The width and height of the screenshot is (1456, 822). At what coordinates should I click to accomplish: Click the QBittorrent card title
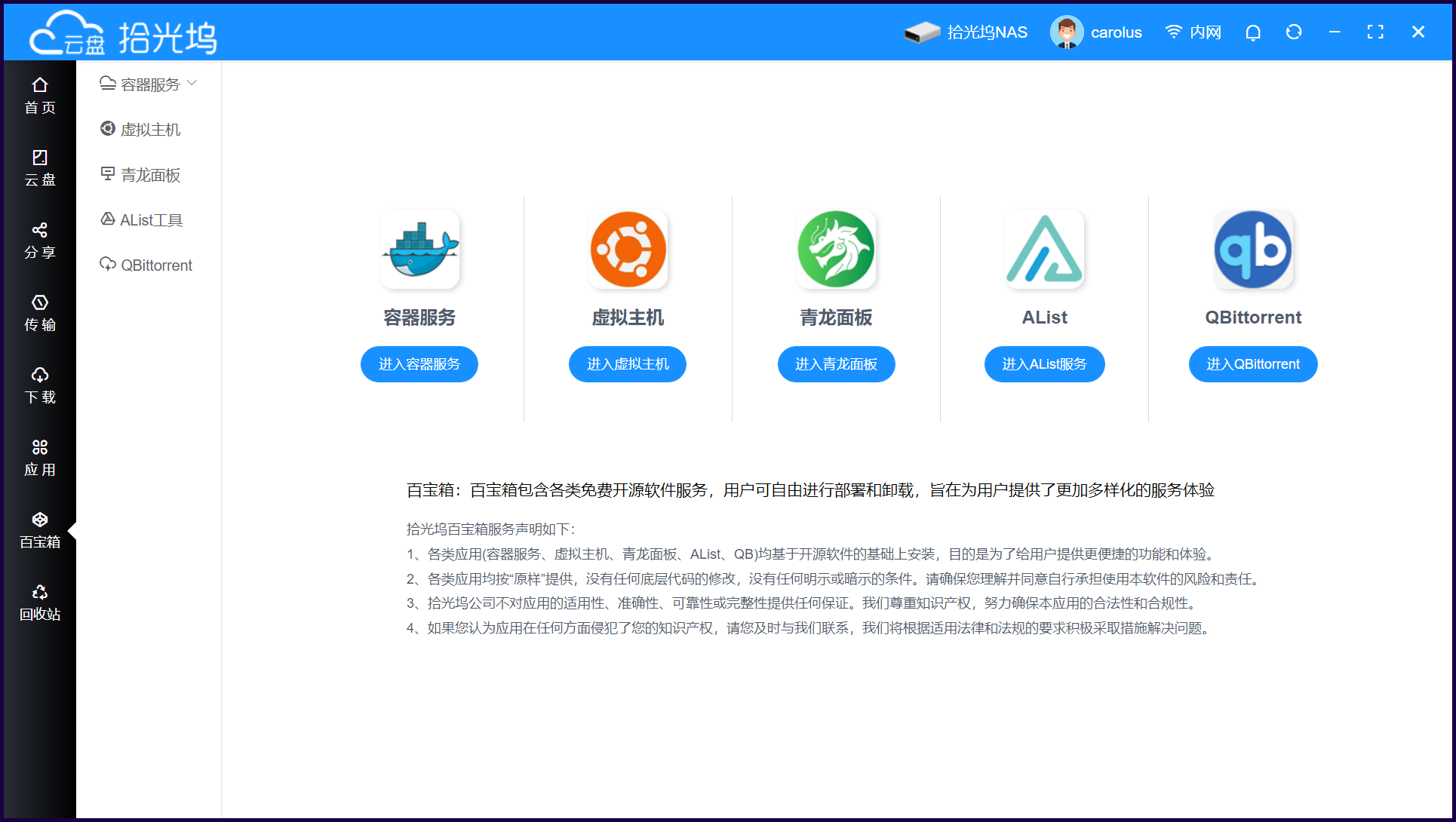coord(1253,317)
